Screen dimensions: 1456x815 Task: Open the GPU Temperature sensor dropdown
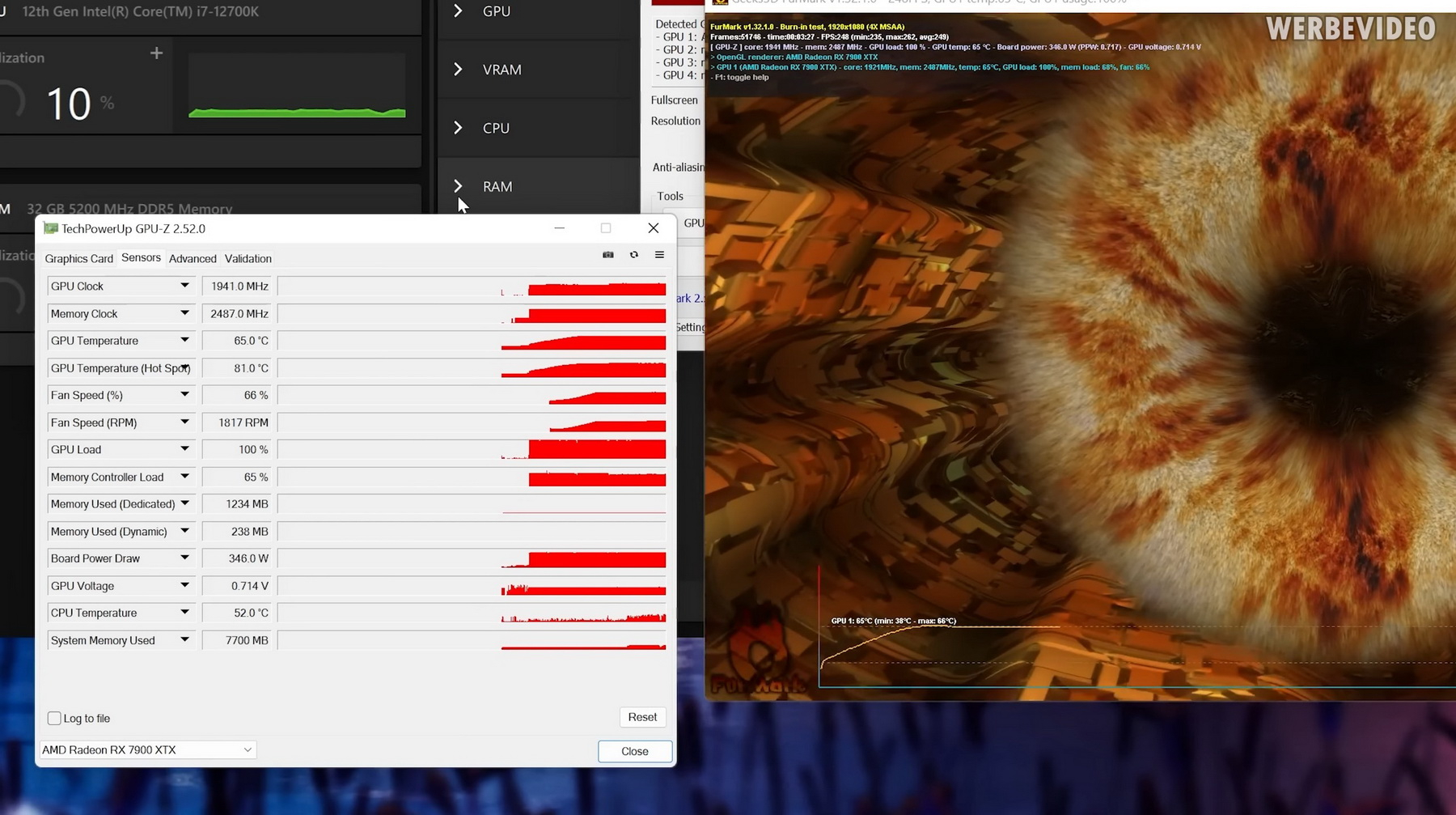pos(184,341)
